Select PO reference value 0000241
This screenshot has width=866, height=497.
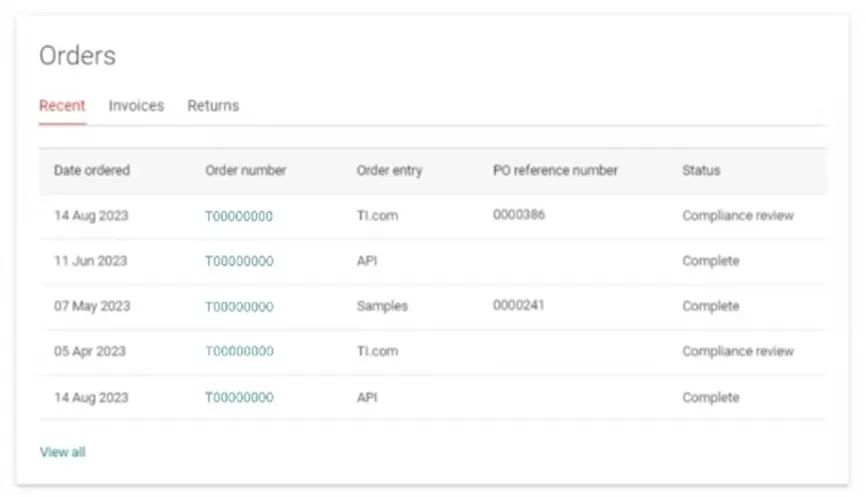pos(519,305)
